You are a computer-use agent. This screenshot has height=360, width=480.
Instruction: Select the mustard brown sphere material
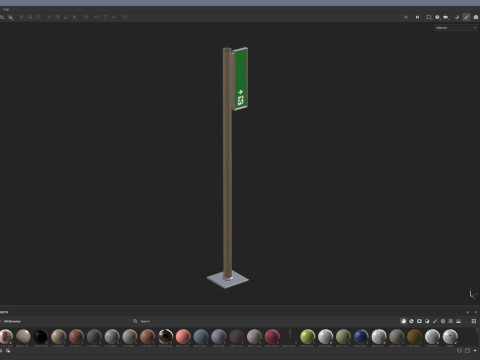click(x=414, y=337)
